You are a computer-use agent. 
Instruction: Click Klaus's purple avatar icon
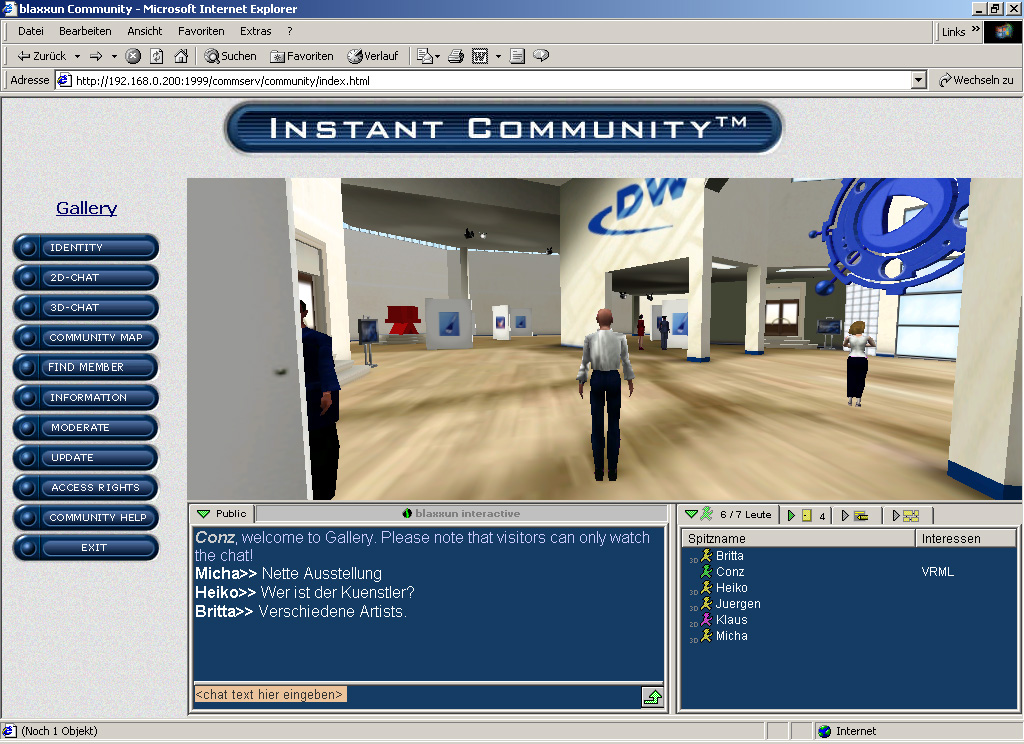(707, 620)
